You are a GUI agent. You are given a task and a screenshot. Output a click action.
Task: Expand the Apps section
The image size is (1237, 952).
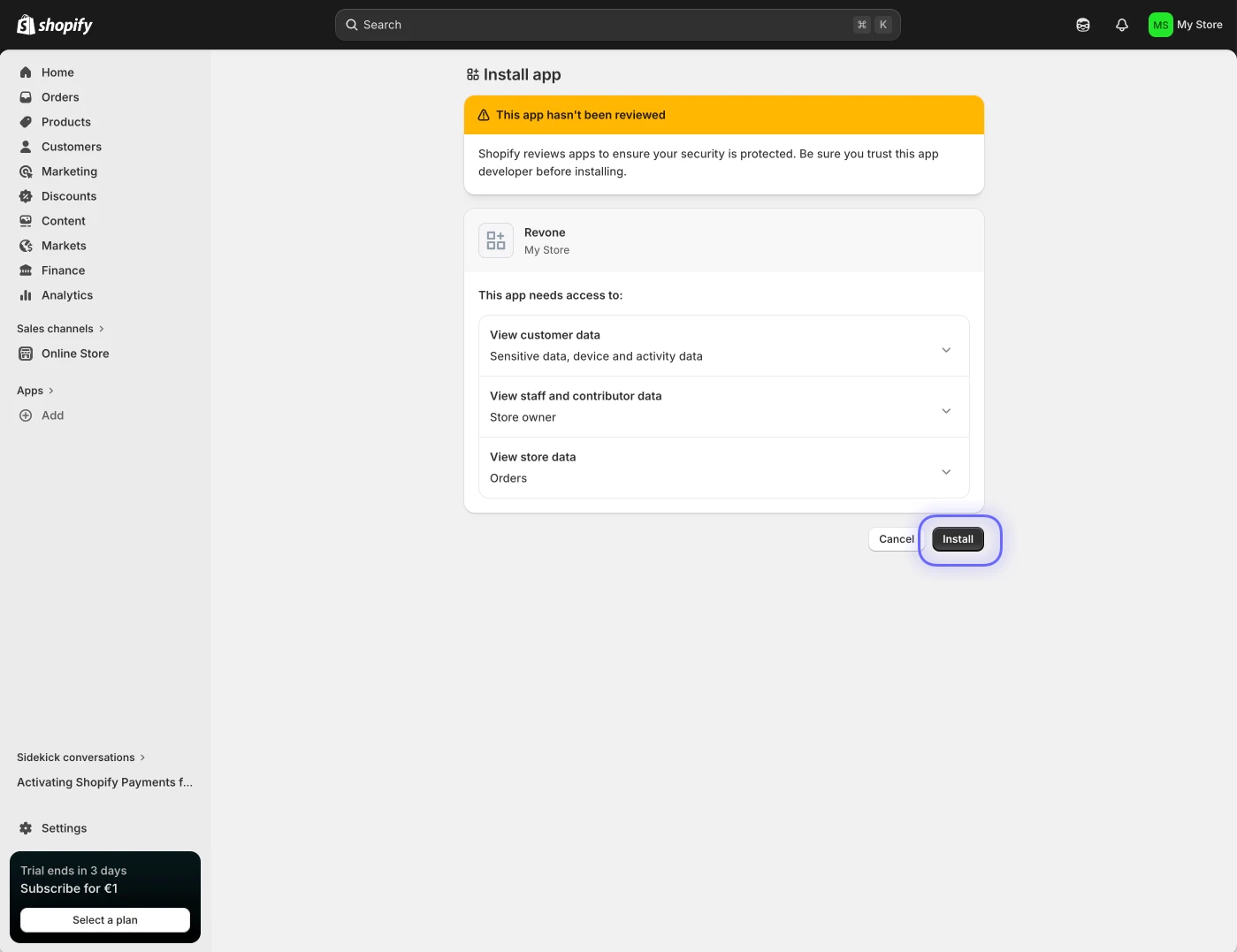tap(36, 391)
